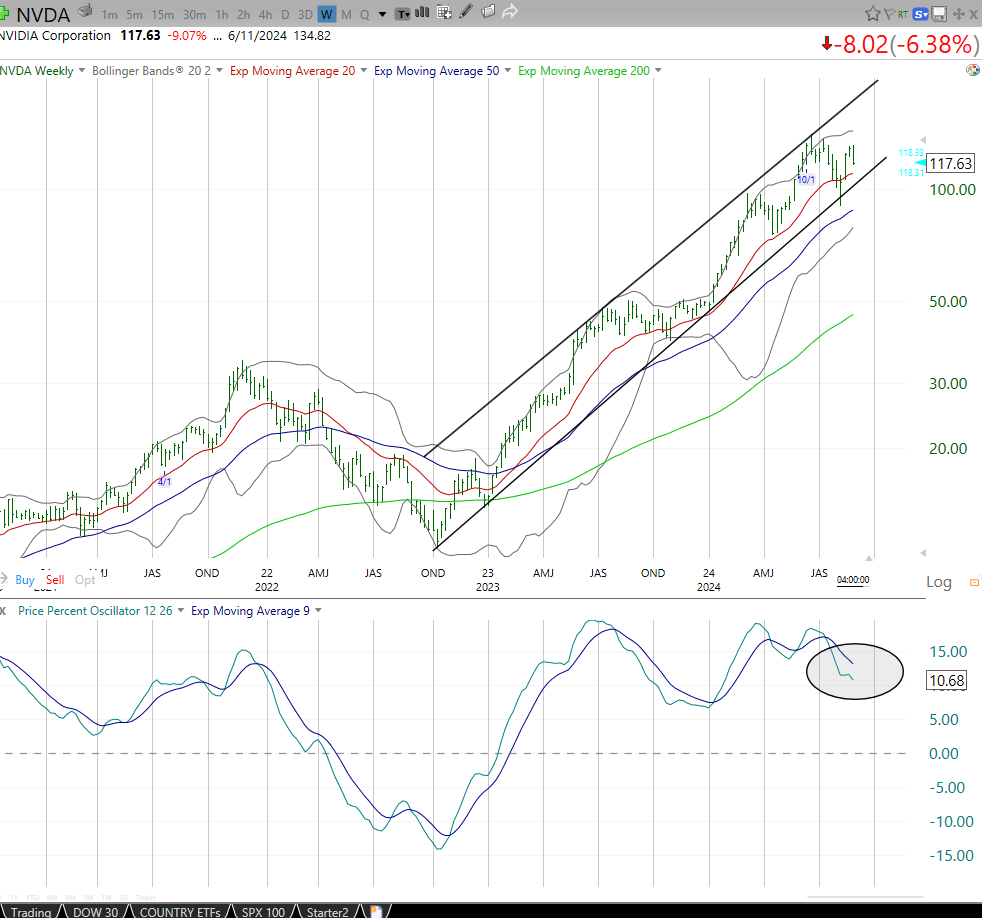Select the 1h timeframe
The image size is (982, 918).
222,14
